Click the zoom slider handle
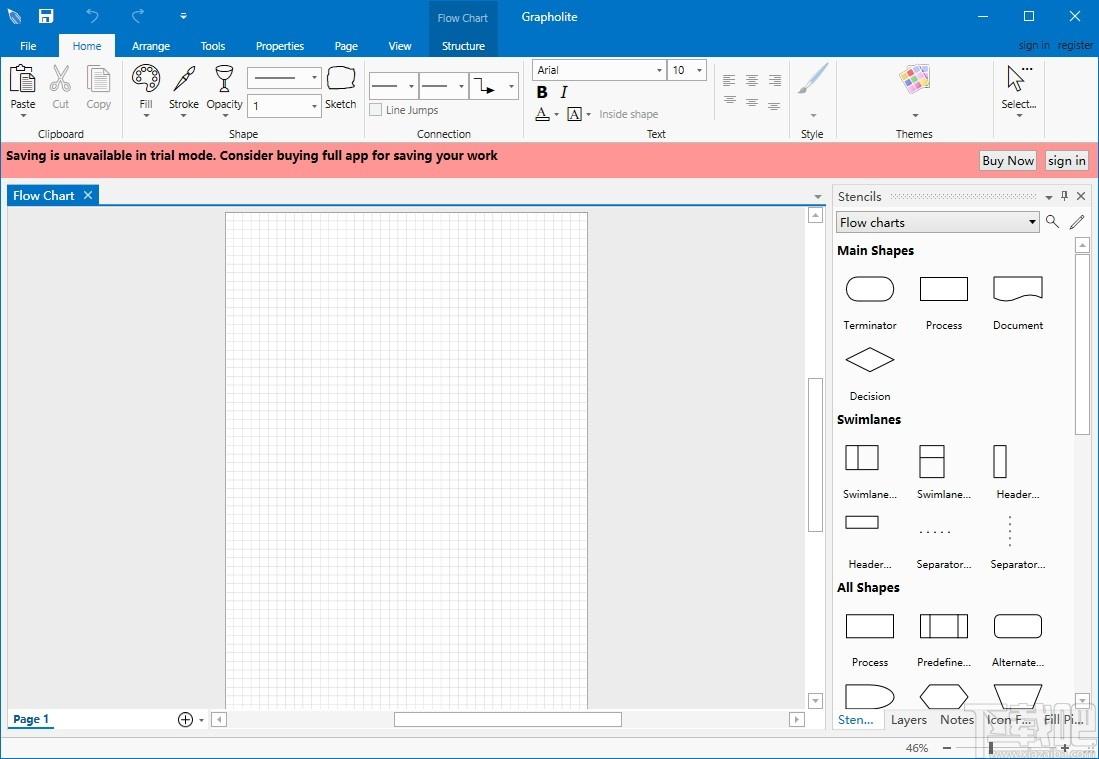 pyautogui.click(x=990, y=748)
